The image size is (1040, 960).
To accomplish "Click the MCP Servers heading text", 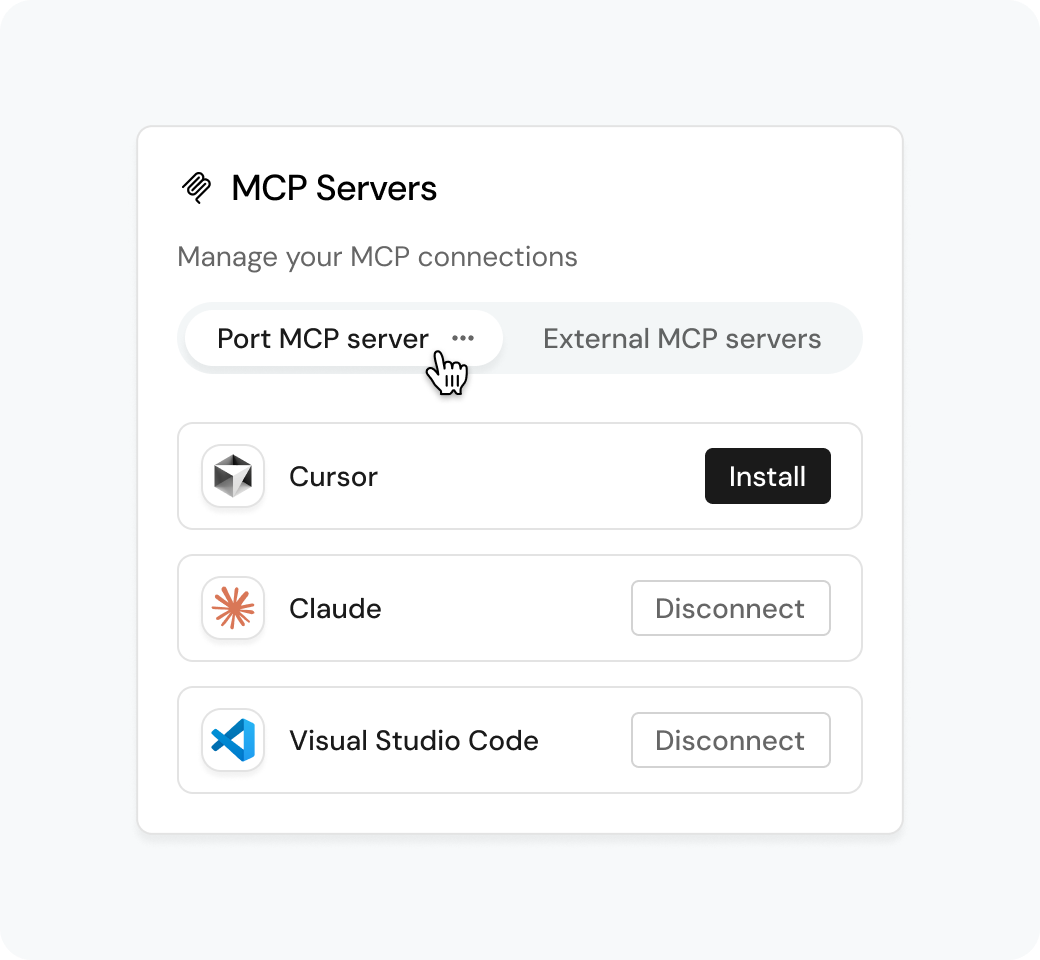I will click(334, 188).
